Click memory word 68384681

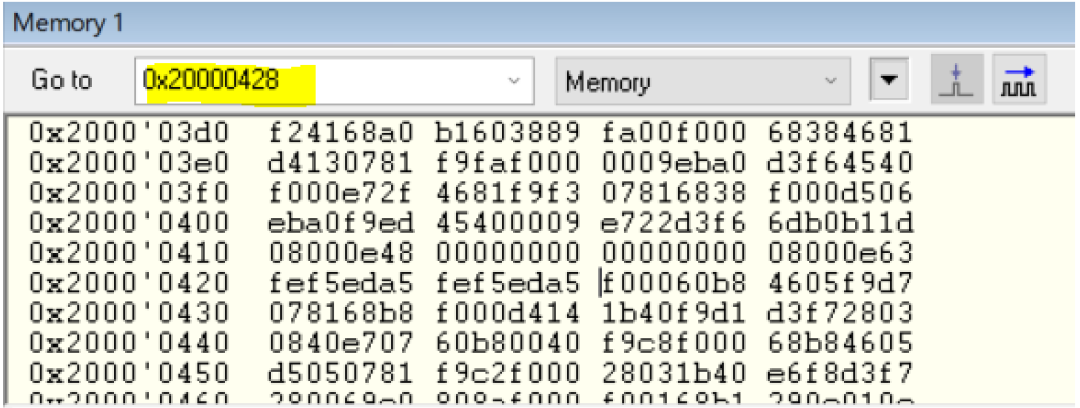[841, 130]
